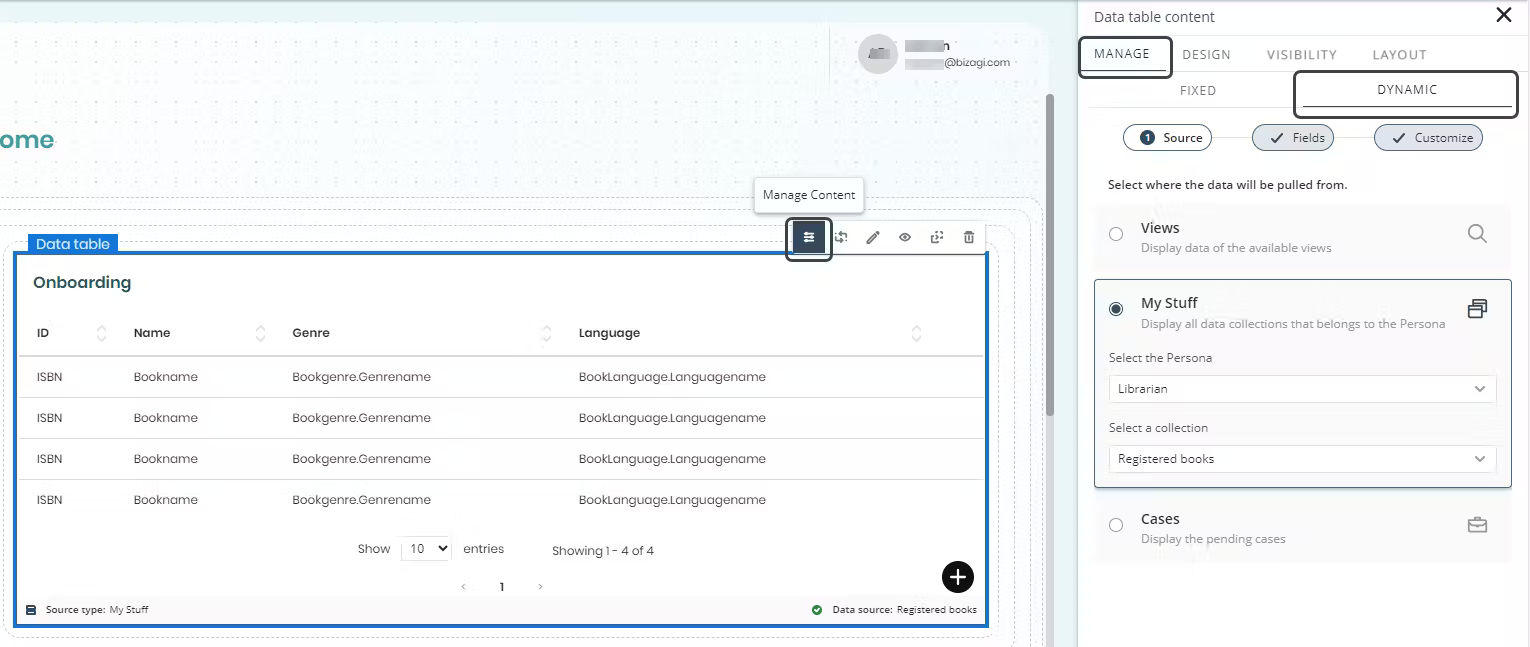The height and width of the screenshot is (647, 1530).
Task: Click the trash delete icon for Data table
Action: tap(969, 238)
